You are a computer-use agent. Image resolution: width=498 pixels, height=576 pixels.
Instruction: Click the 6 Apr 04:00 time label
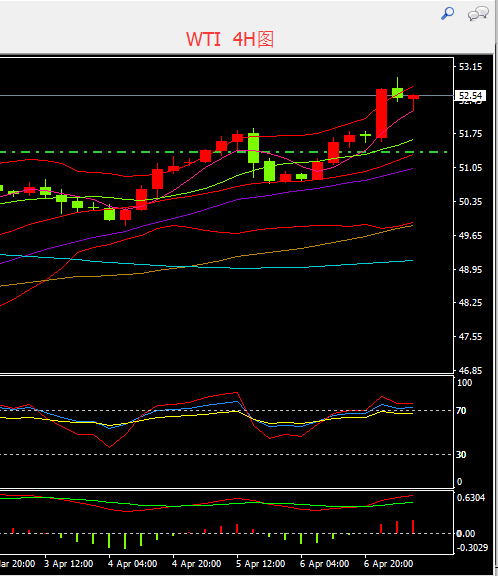(x=324, y=564)
